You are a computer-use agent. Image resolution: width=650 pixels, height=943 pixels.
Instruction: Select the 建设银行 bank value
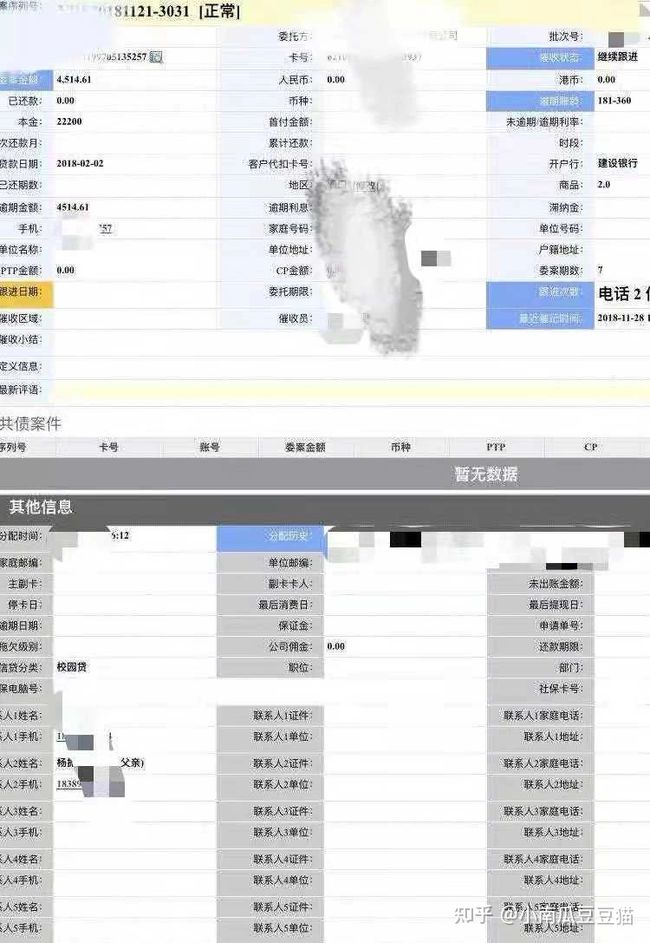[618, 164]
